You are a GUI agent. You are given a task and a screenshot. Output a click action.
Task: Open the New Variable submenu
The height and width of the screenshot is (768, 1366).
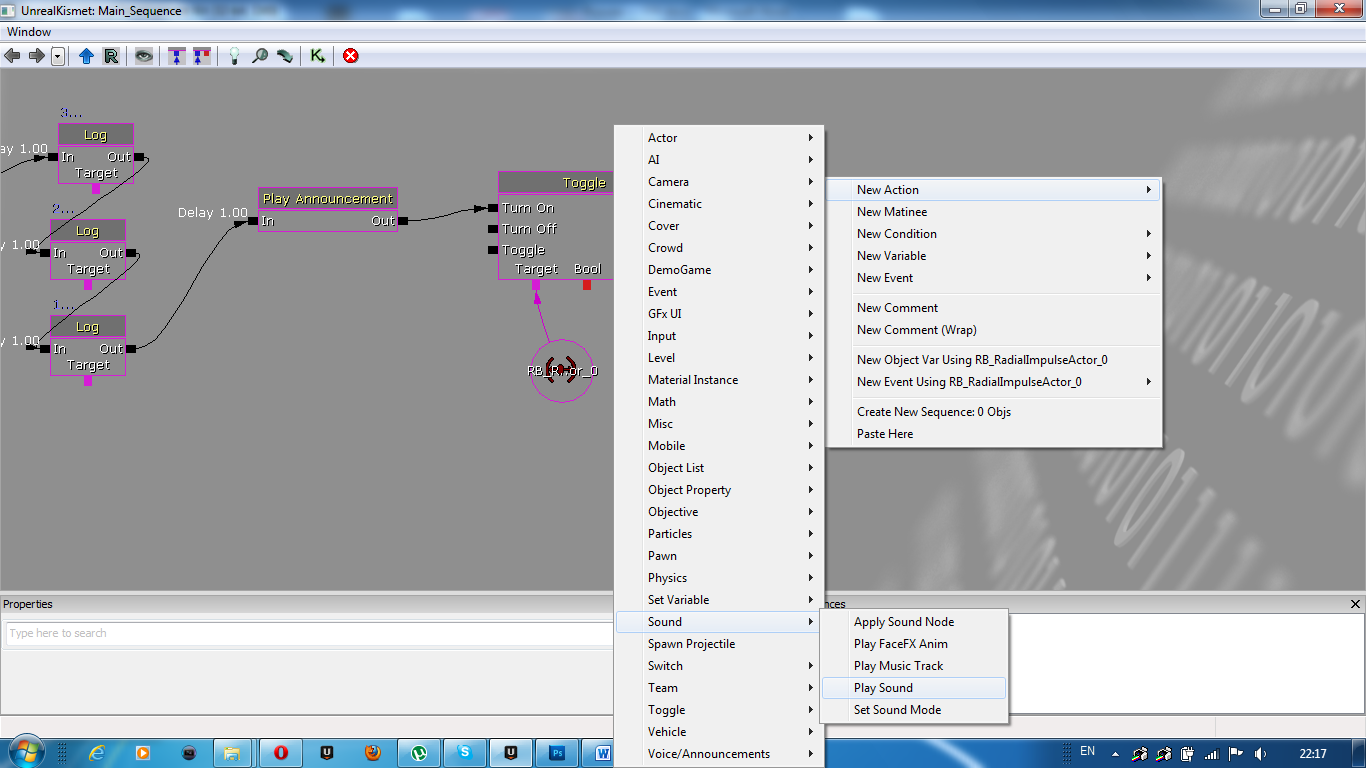click(x=993, y=256)
